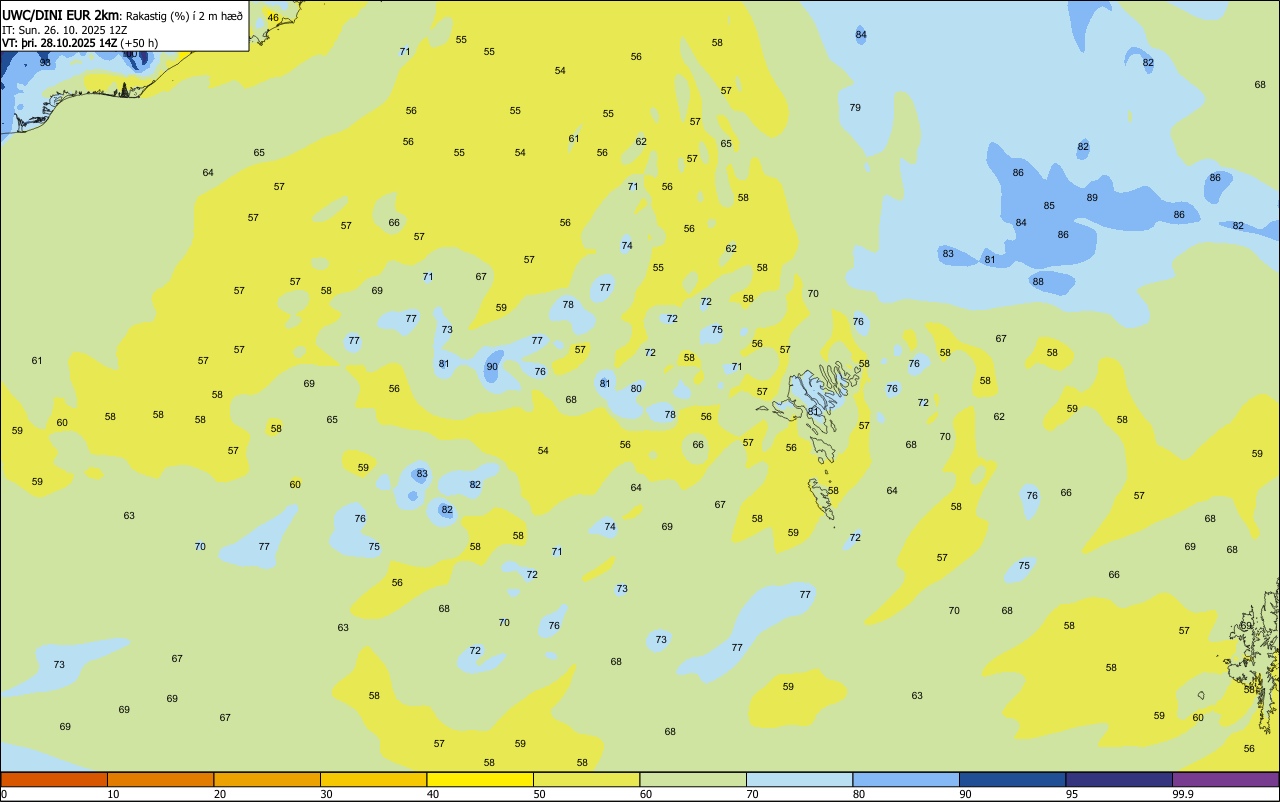The image size is (1280, 802).
Task: Click the humidity value 79 on the map
Action: click(x=855, y=108)
